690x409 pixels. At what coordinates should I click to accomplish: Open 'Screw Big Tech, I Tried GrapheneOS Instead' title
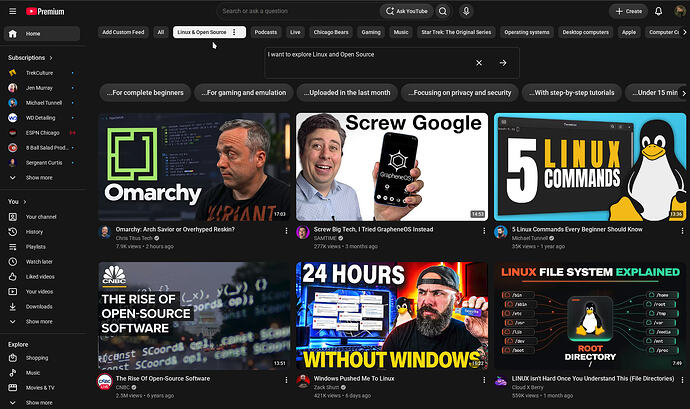click(x=373, y=229)
